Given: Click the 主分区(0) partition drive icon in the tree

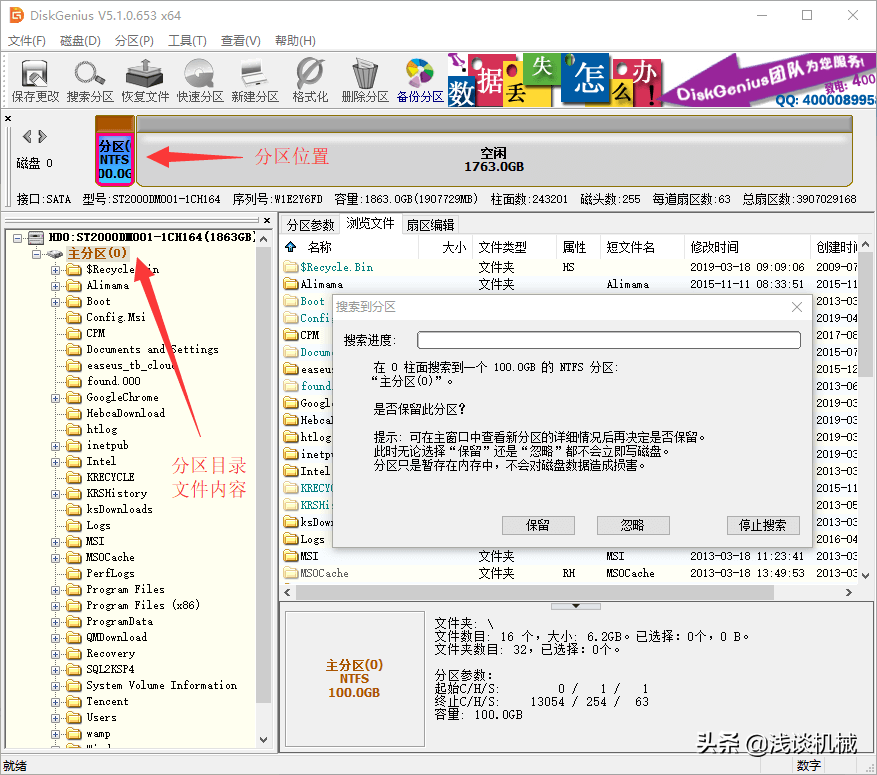Looking at the screenshot, I should coord(54,254).
